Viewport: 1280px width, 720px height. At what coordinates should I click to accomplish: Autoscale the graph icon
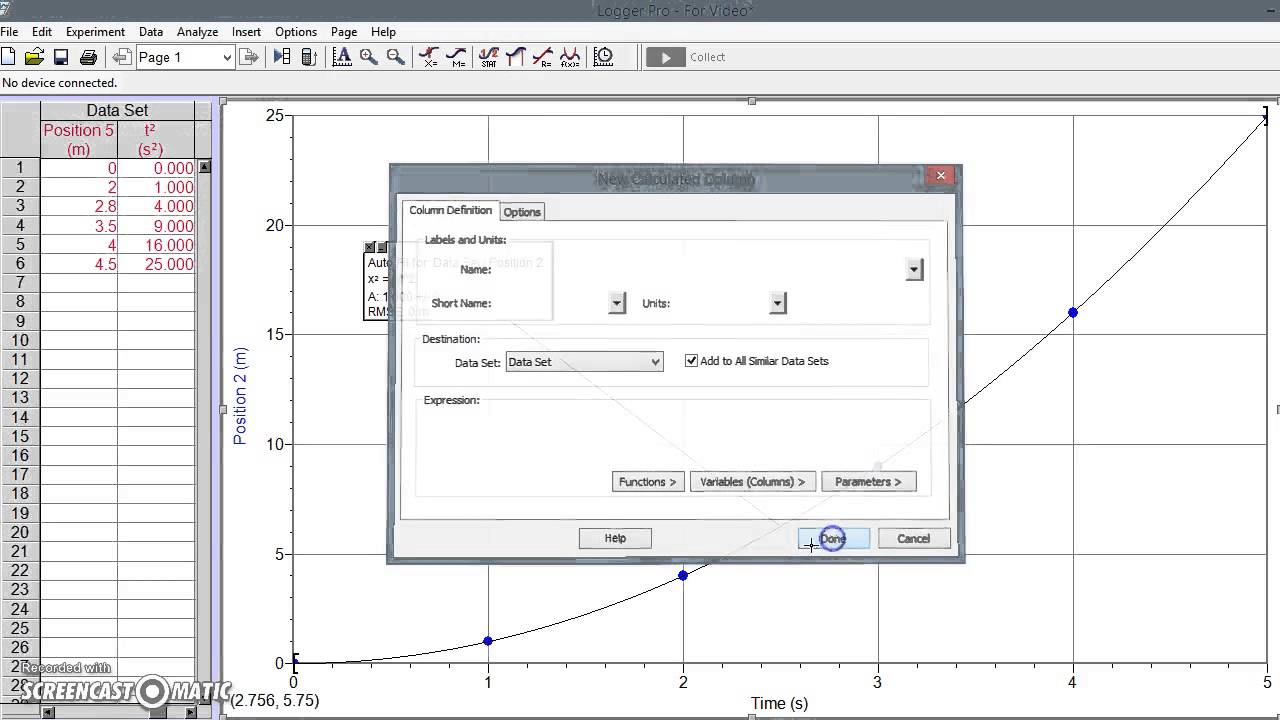[x=342, y=57]
